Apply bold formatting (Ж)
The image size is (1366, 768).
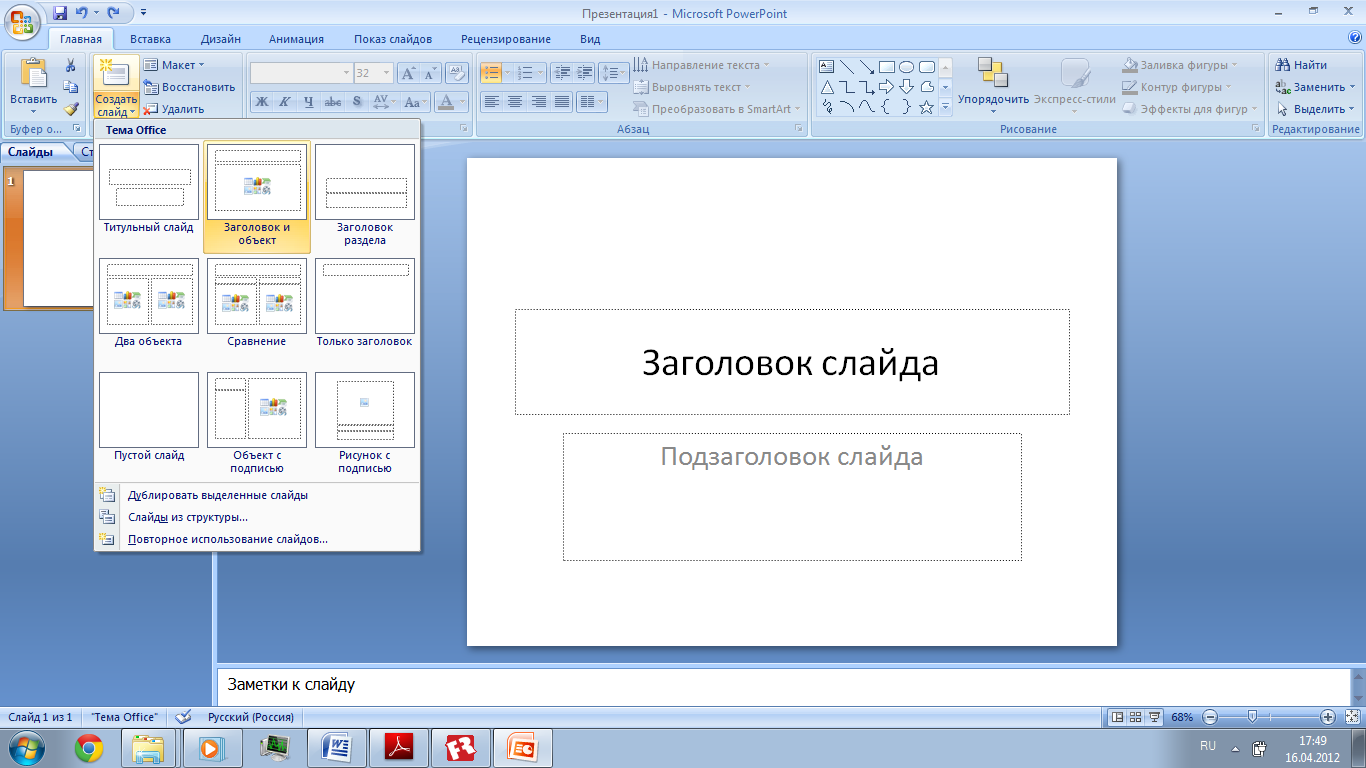[x=261, y=102]
